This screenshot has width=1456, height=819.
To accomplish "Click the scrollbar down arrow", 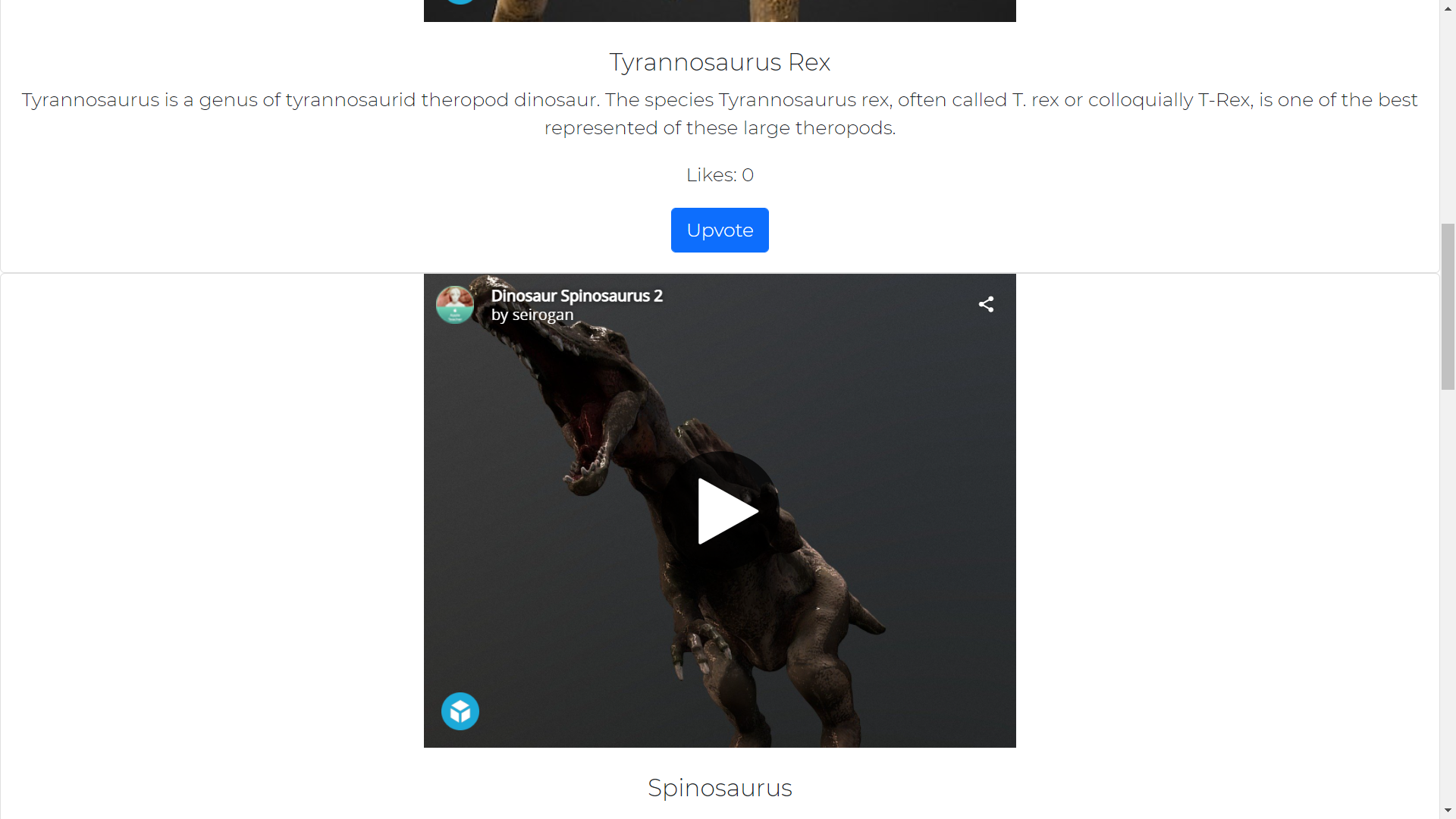I will point(1448,811).
